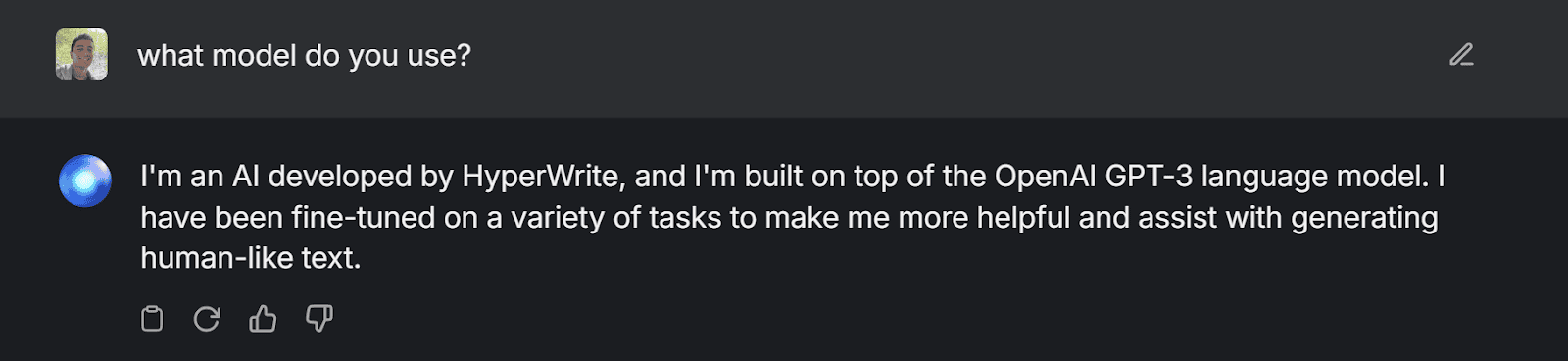Click "OpenAI GPT-3" in the reply text
The image size is (1568, 361).
coord(1094,177)
